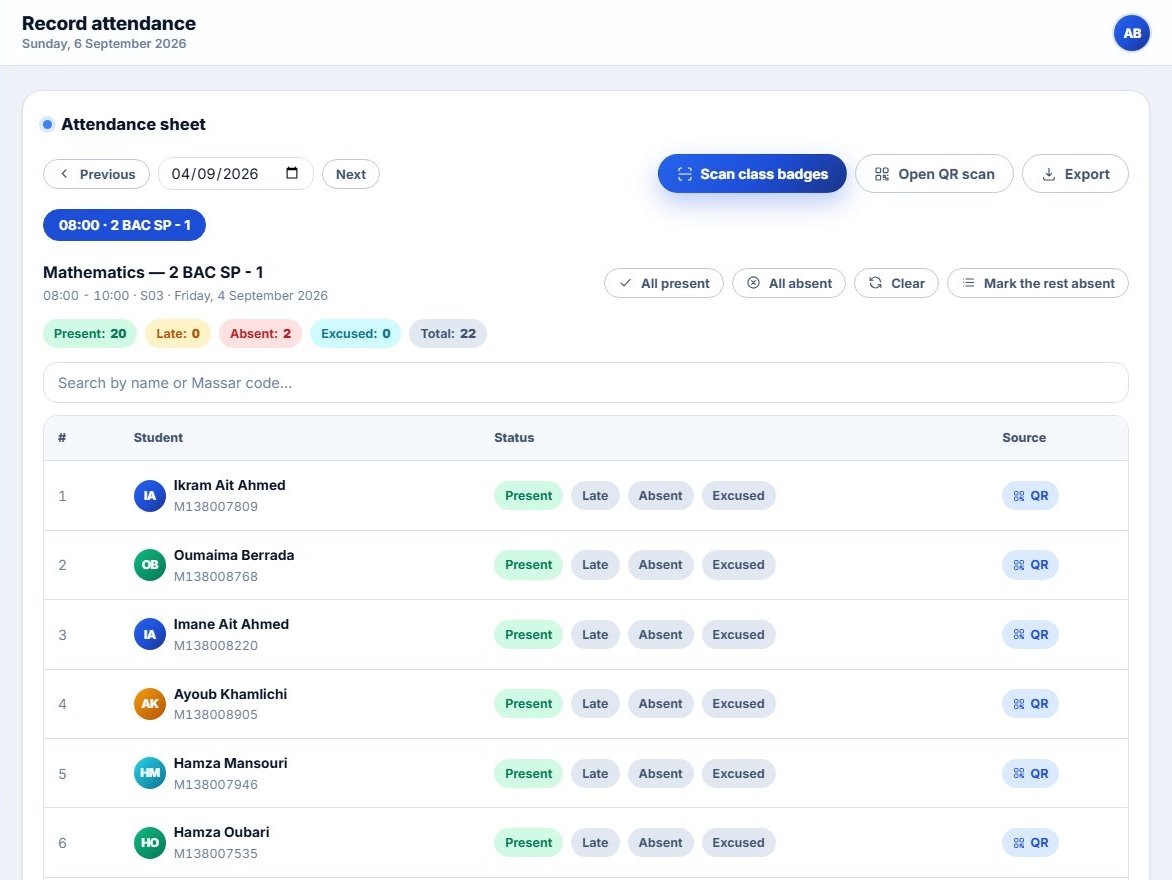This screenshot has width=1172, height=880.
Task: Click the Status column header
Action: tap(513, 437)
